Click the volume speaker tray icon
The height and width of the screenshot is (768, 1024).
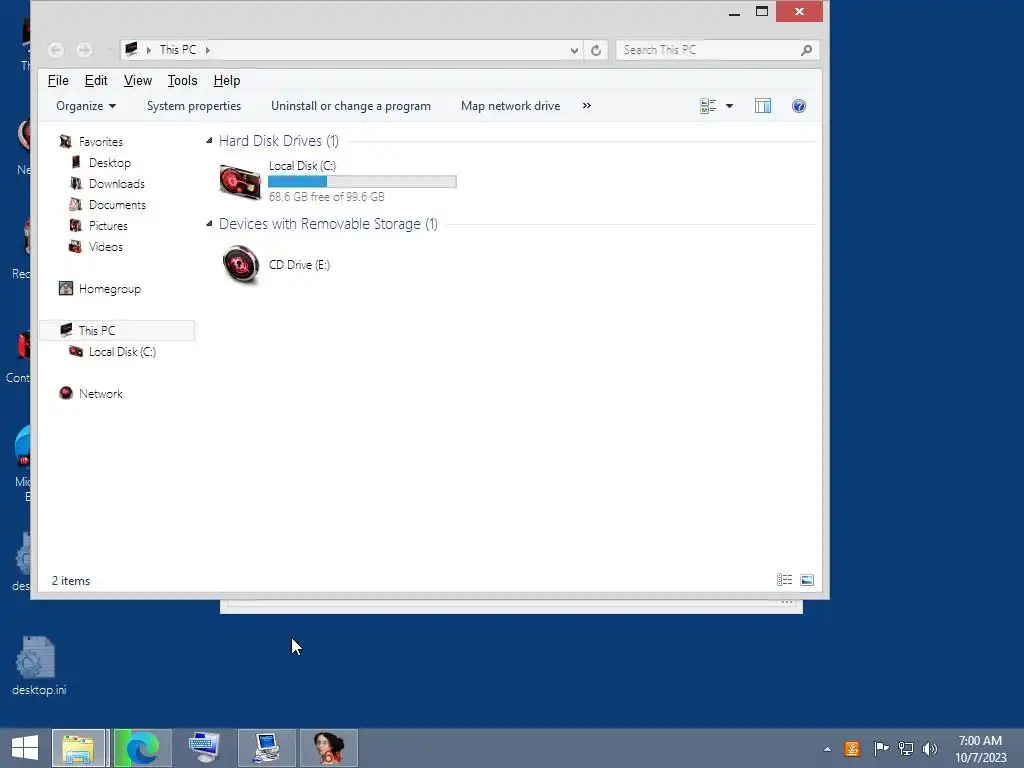930,748
